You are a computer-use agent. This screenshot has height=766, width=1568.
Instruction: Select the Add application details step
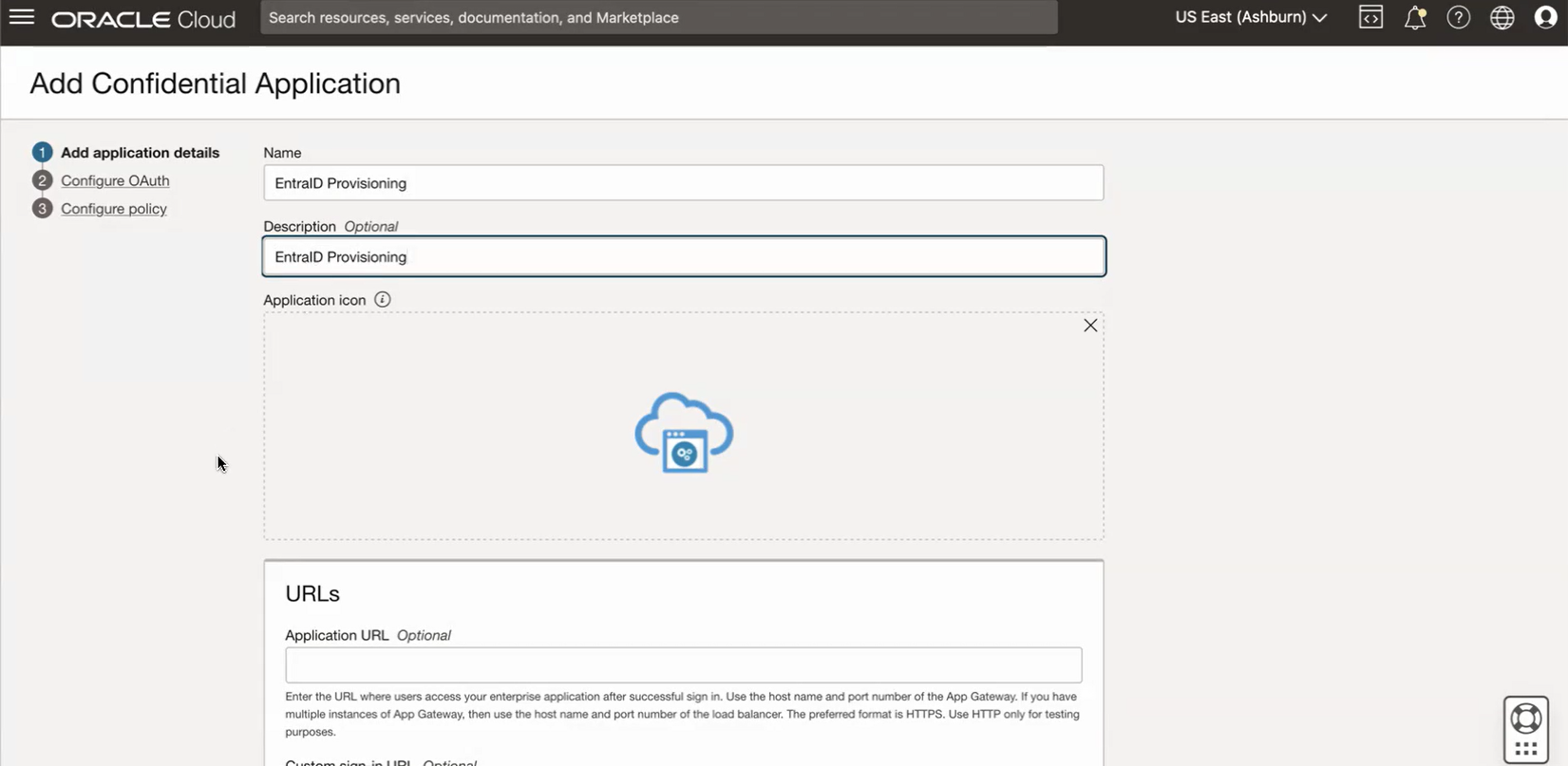[140, 153]
